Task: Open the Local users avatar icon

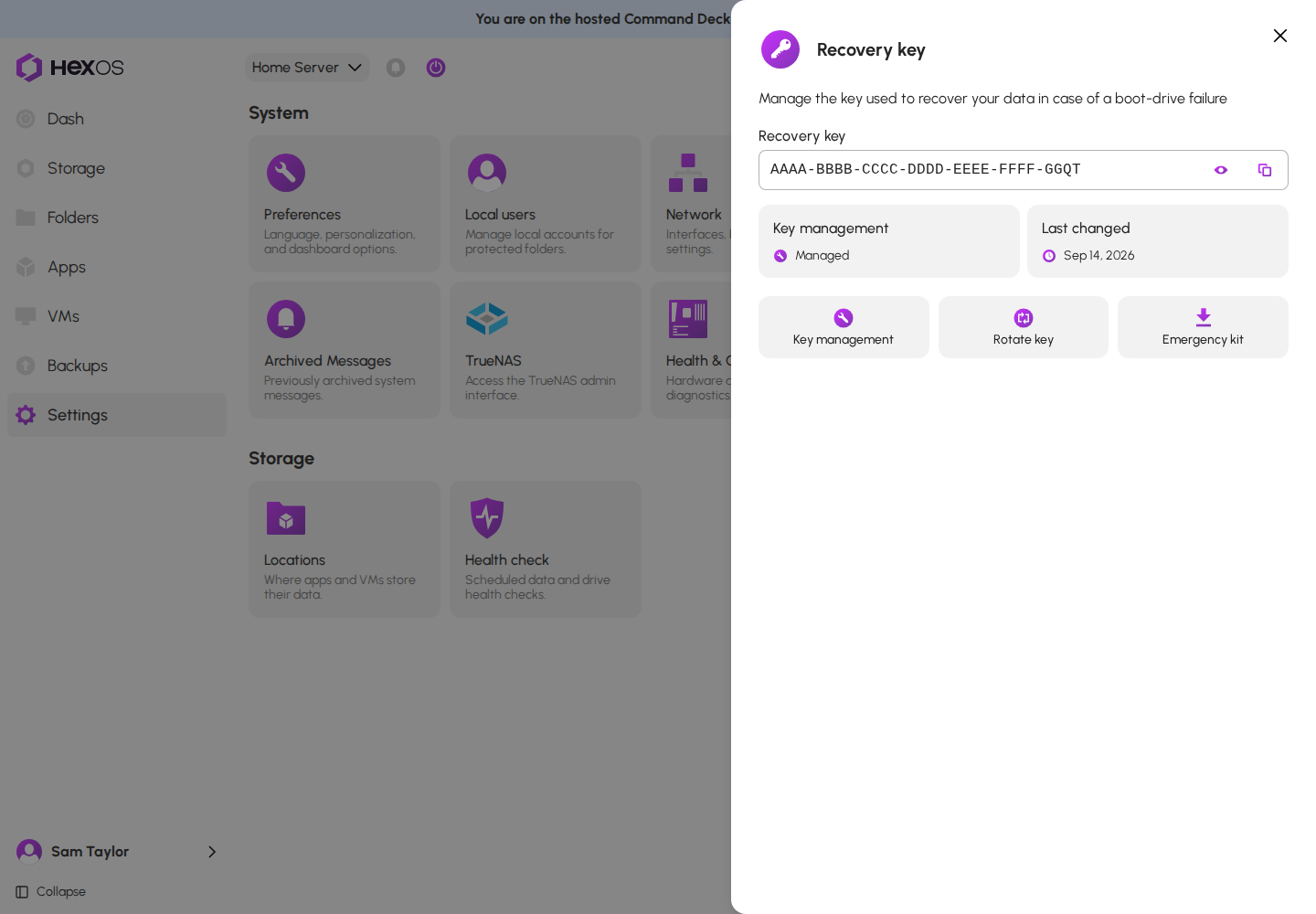Action: [487, 173]
